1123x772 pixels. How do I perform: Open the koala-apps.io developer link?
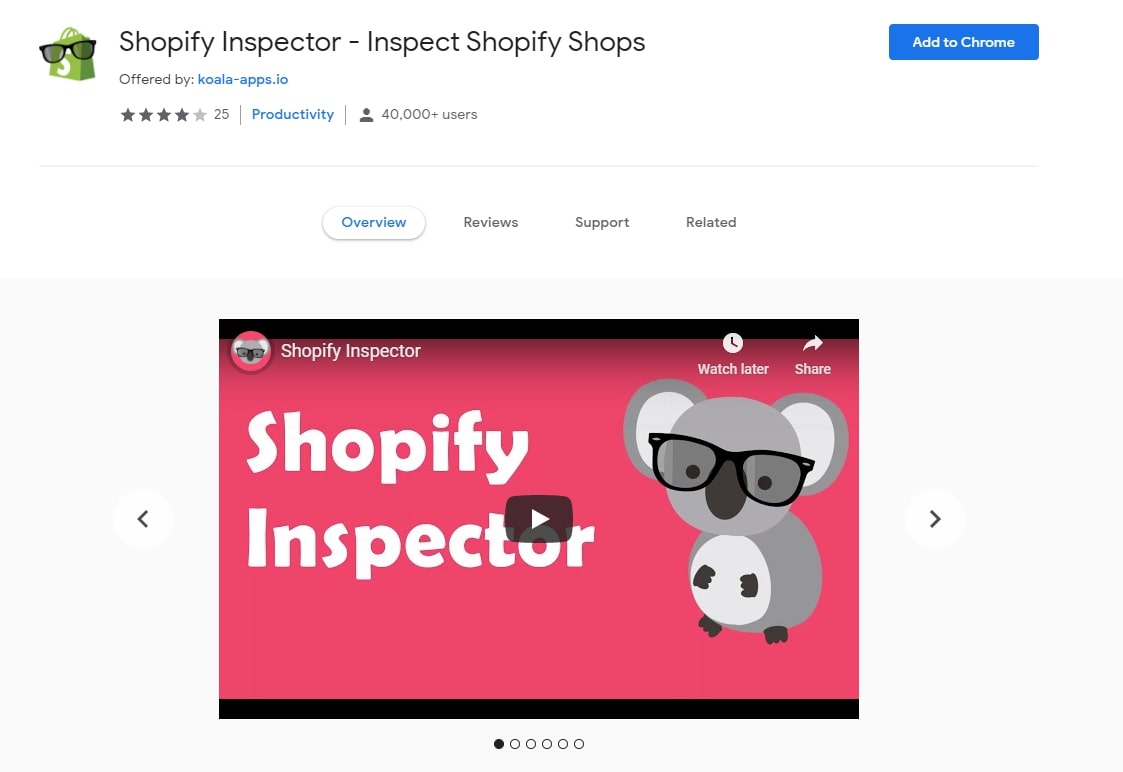pyautogui.click(x=243, y=79)
